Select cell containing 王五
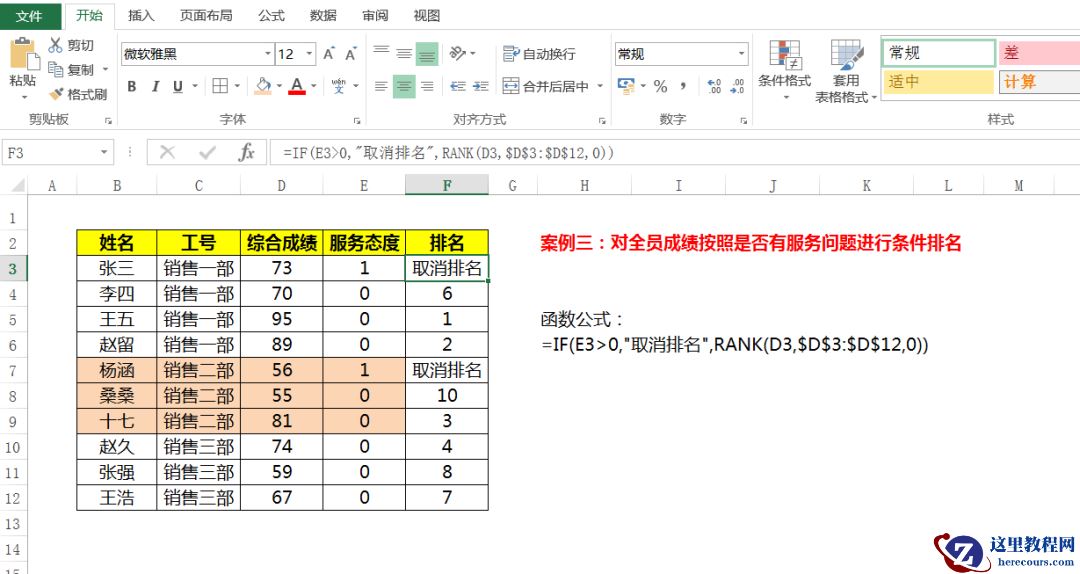The image size is (1080, 574). [x=116, y=319]
